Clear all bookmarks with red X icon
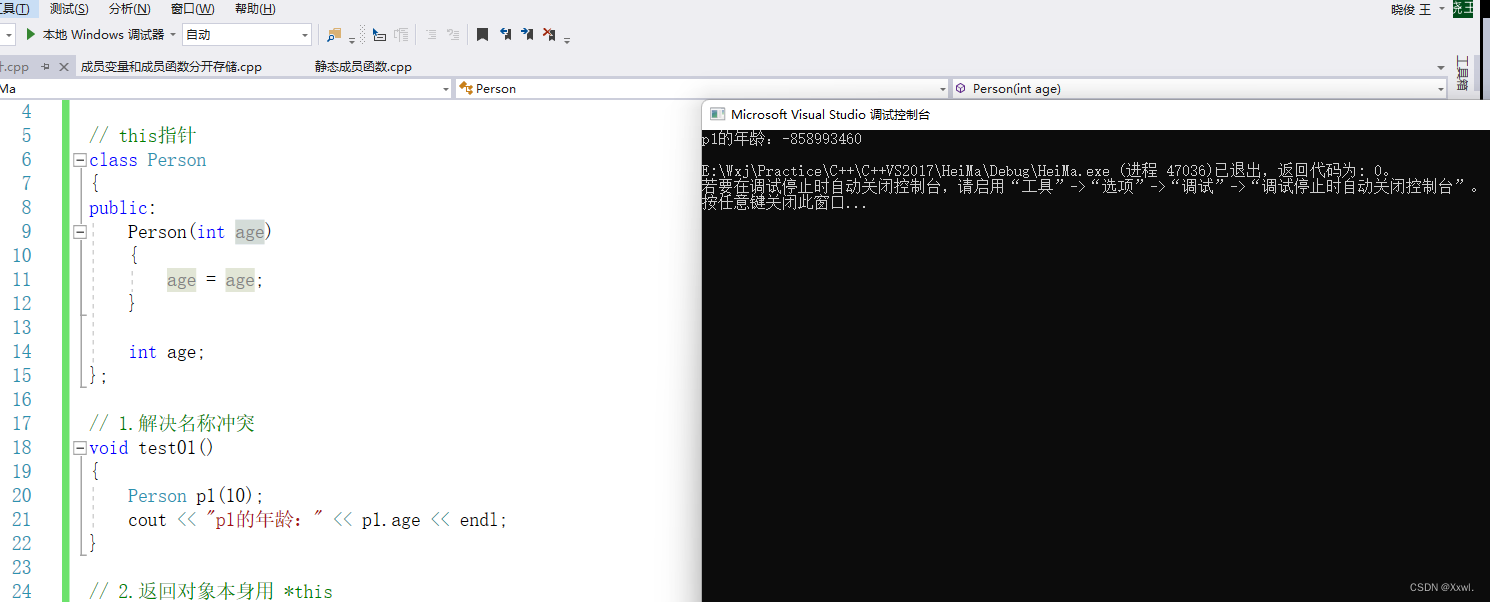1490x602 pixels. (549, 34)
